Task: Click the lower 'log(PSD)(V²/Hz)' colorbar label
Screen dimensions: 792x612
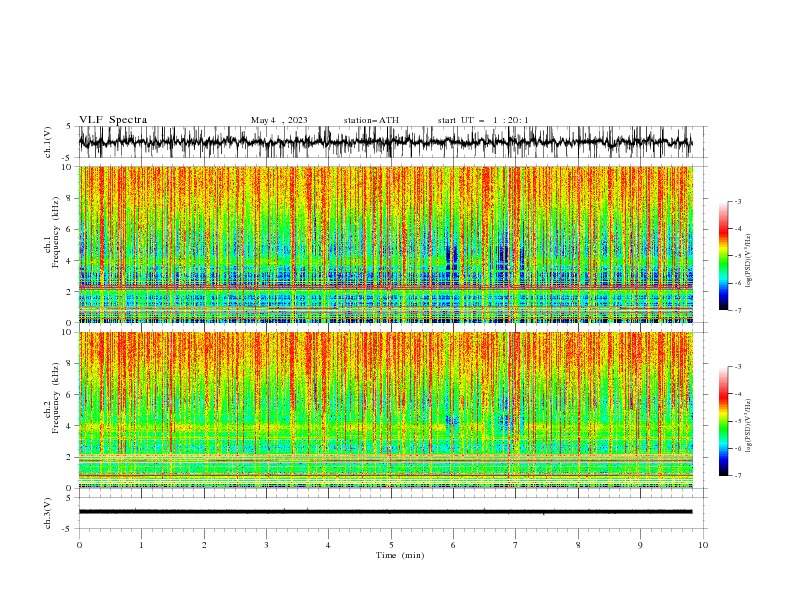Action: pos(748,426)
